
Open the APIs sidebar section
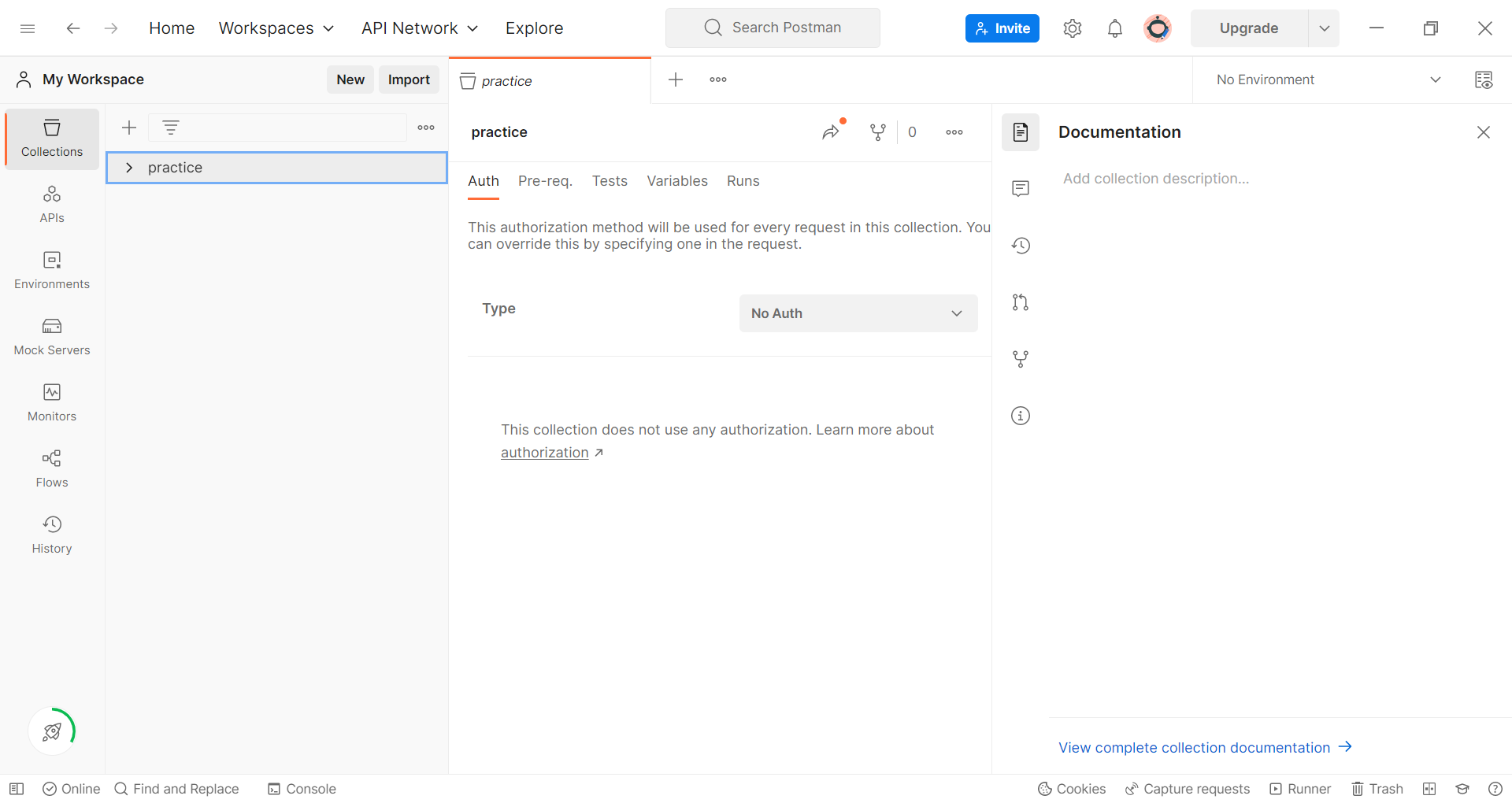52,205
